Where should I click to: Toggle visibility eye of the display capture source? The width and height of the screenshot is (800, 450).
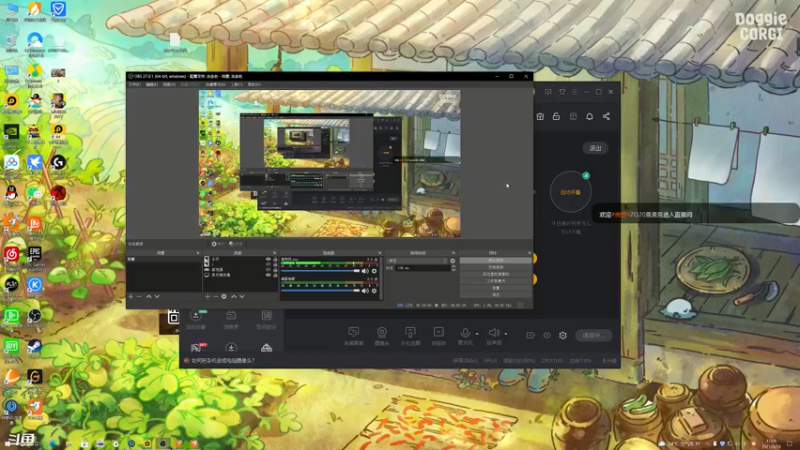[268, 274]
